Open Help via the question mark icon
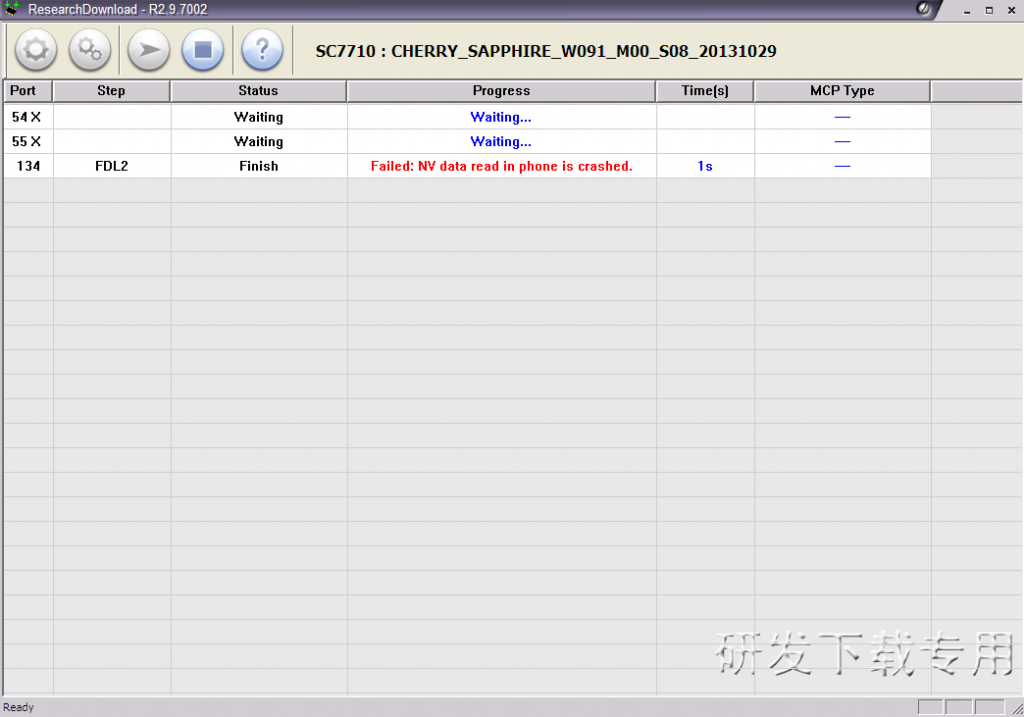The width and height of the screenshot is (1024, 717). 262,50
